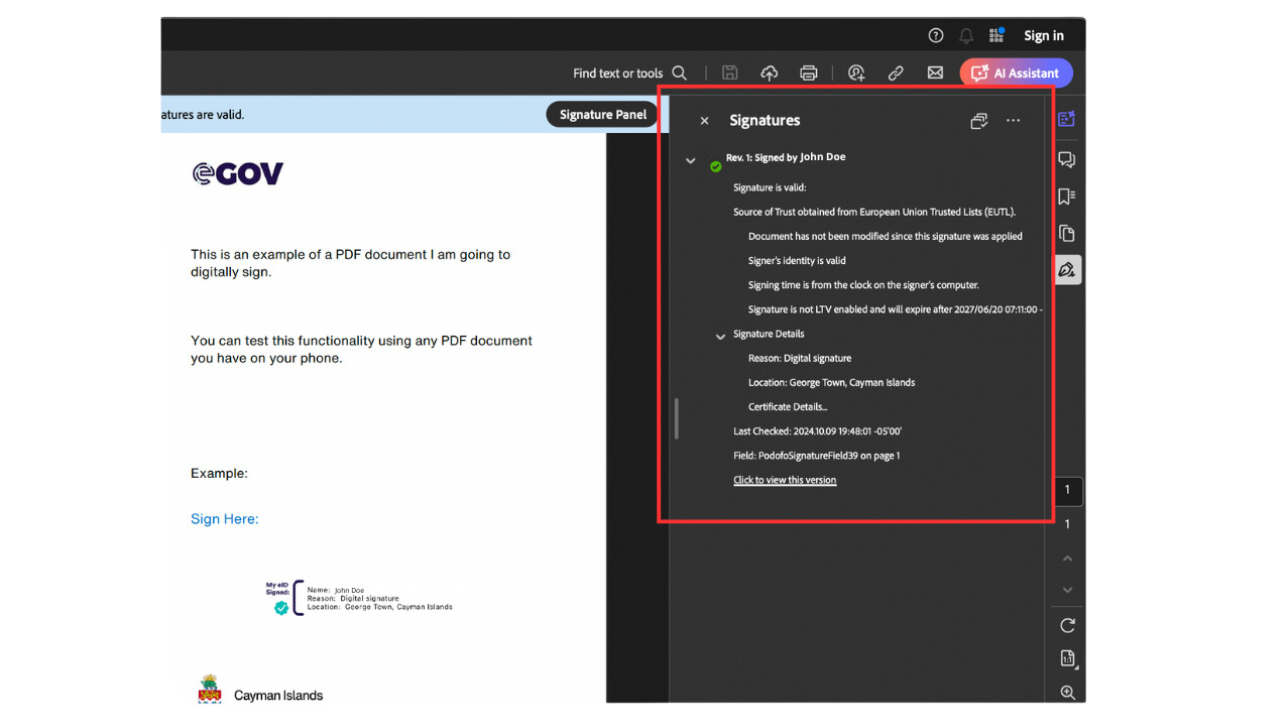Image resolution: width=1280 pixels, height=720 pixels.
Task: Open the Adobe apps grid icon
Action: pos(997,35)
